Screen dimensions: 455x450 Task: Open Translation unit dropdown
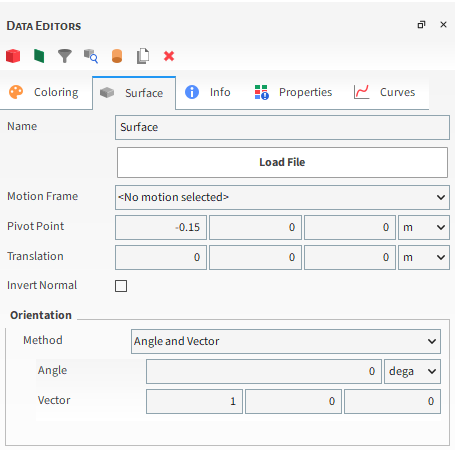(424, 257)
